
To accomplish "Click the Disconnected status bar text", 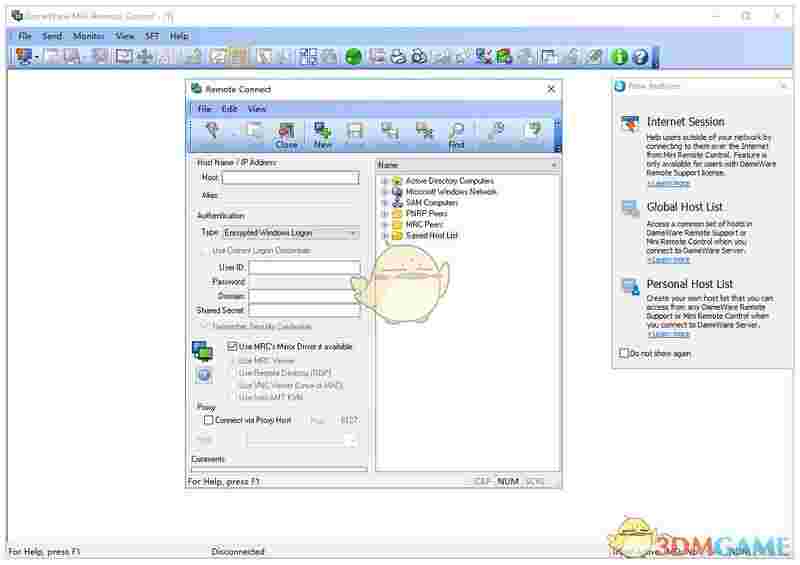I will (238, 551).
